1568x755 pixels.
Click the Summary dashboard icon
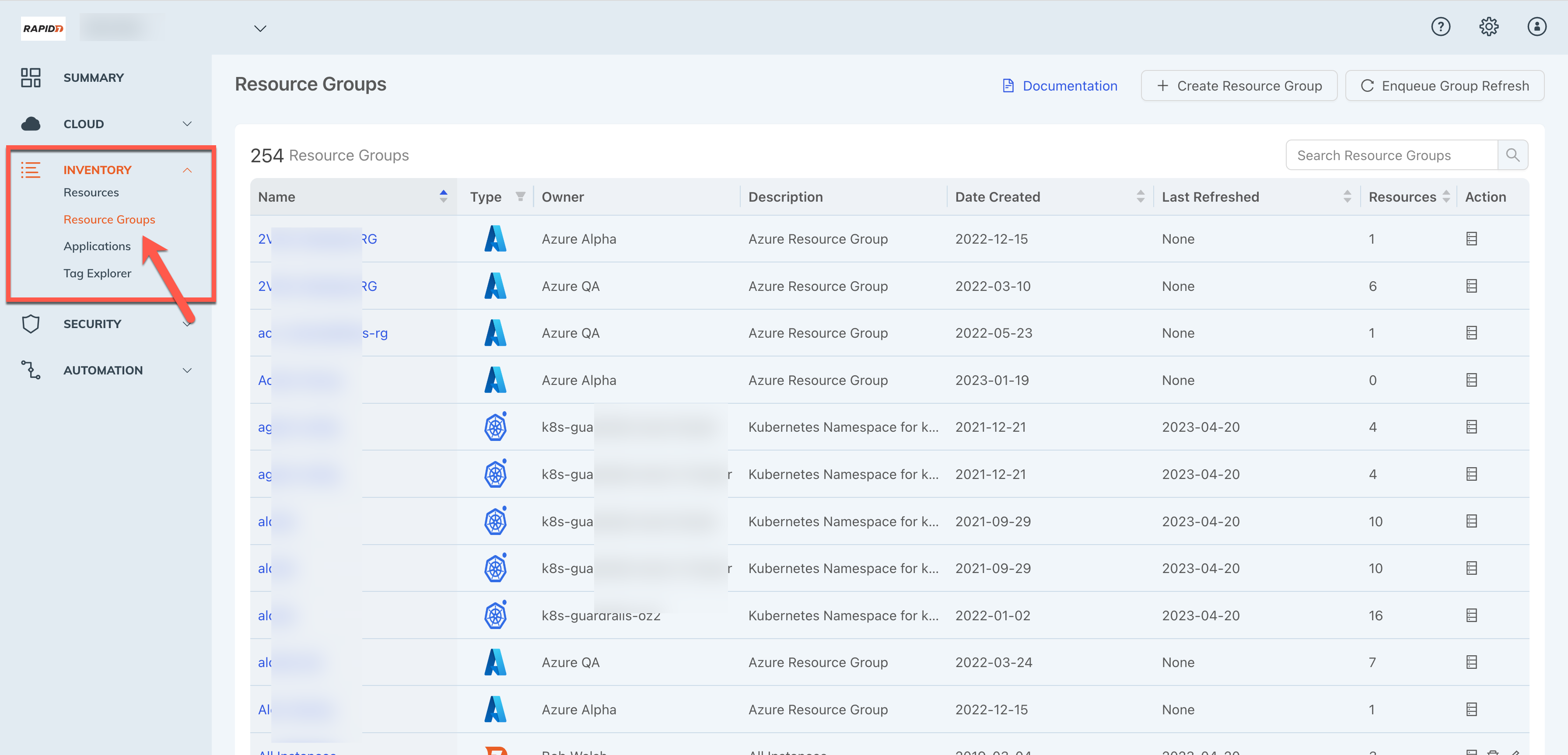(x=31, y=78)
